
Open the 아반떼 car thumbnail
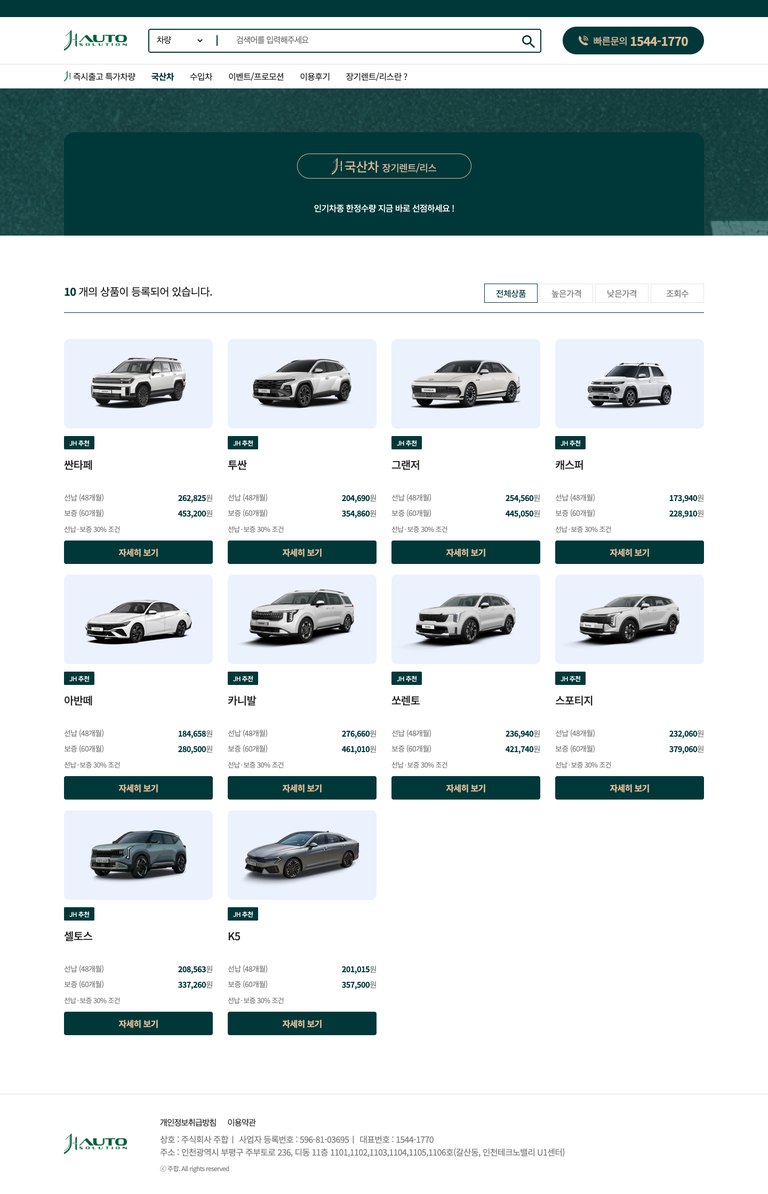click(138, 619)
